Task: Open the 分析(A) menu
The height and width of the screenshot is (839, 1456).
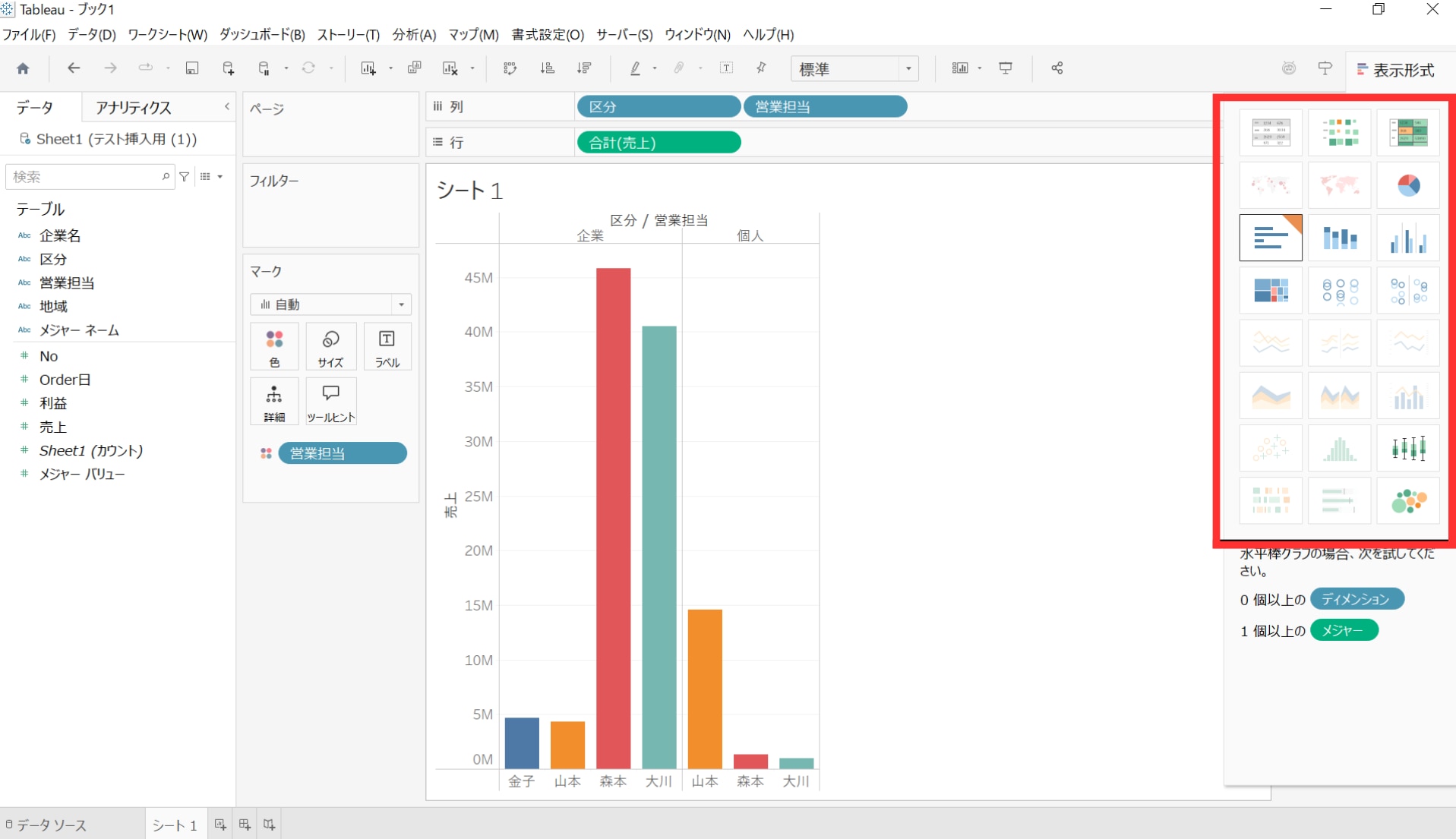Action: [414, 35]
